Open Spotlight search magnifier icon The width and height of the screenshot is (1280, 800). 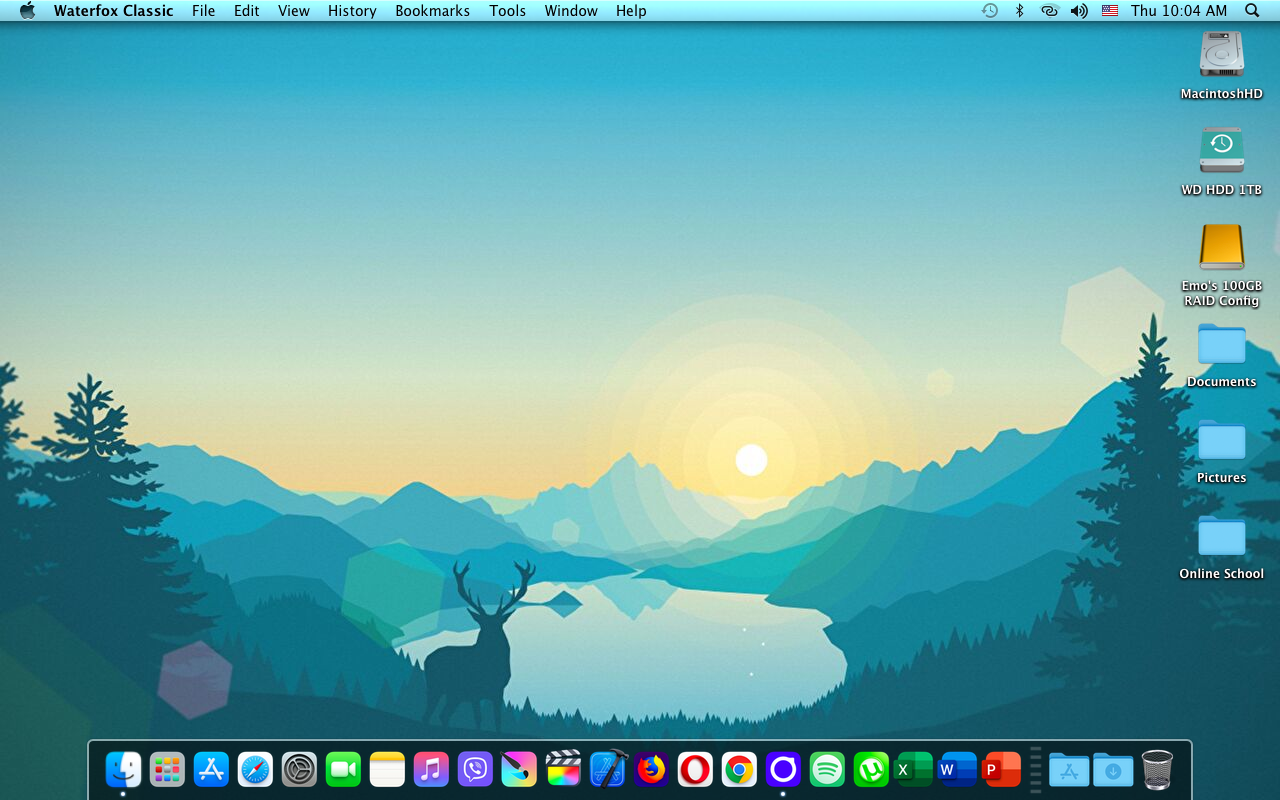pyautogui.click(x=1252, y=11)
